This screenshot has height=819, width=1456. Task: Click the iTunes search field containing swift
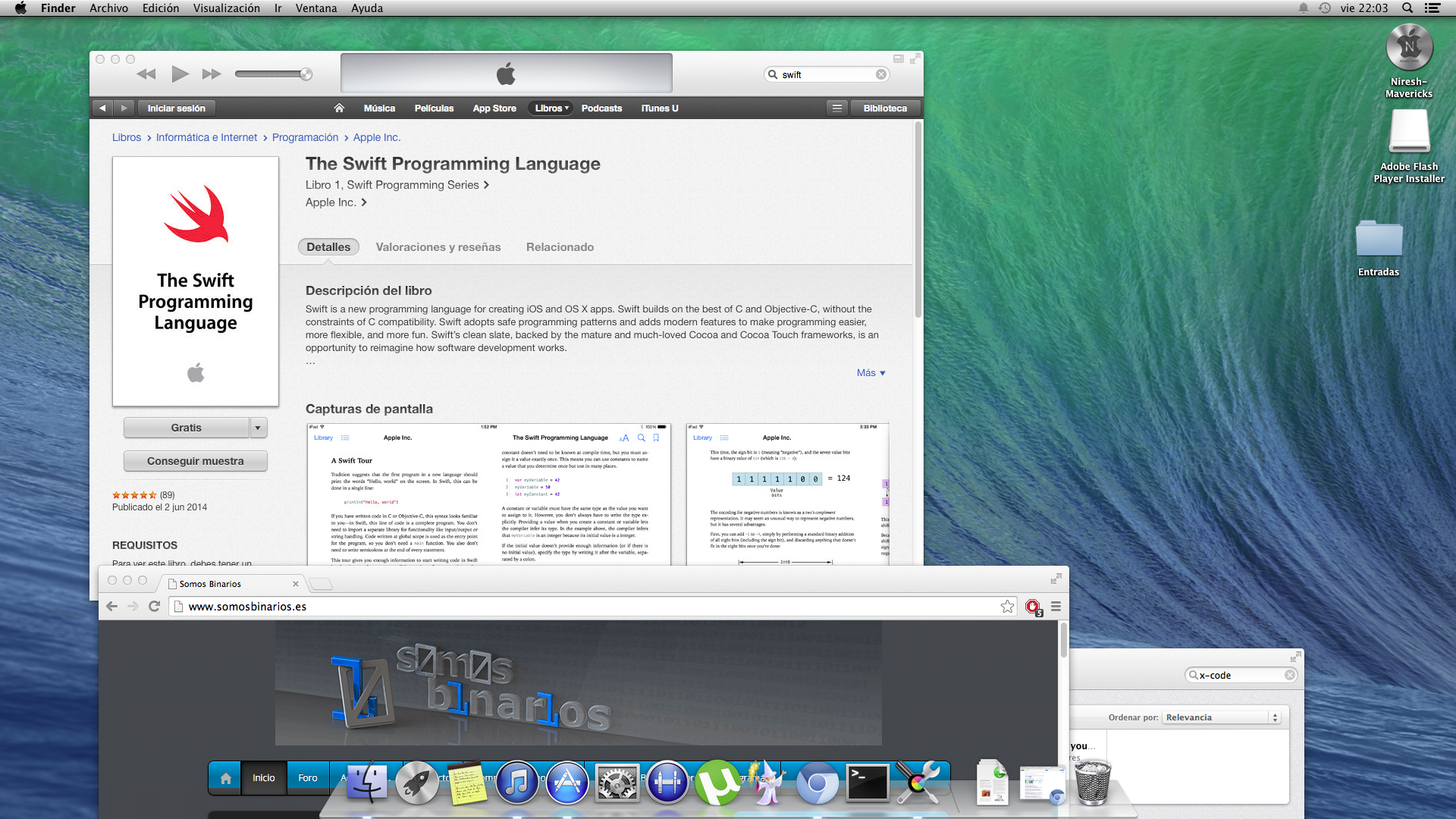tap(827, 74)
